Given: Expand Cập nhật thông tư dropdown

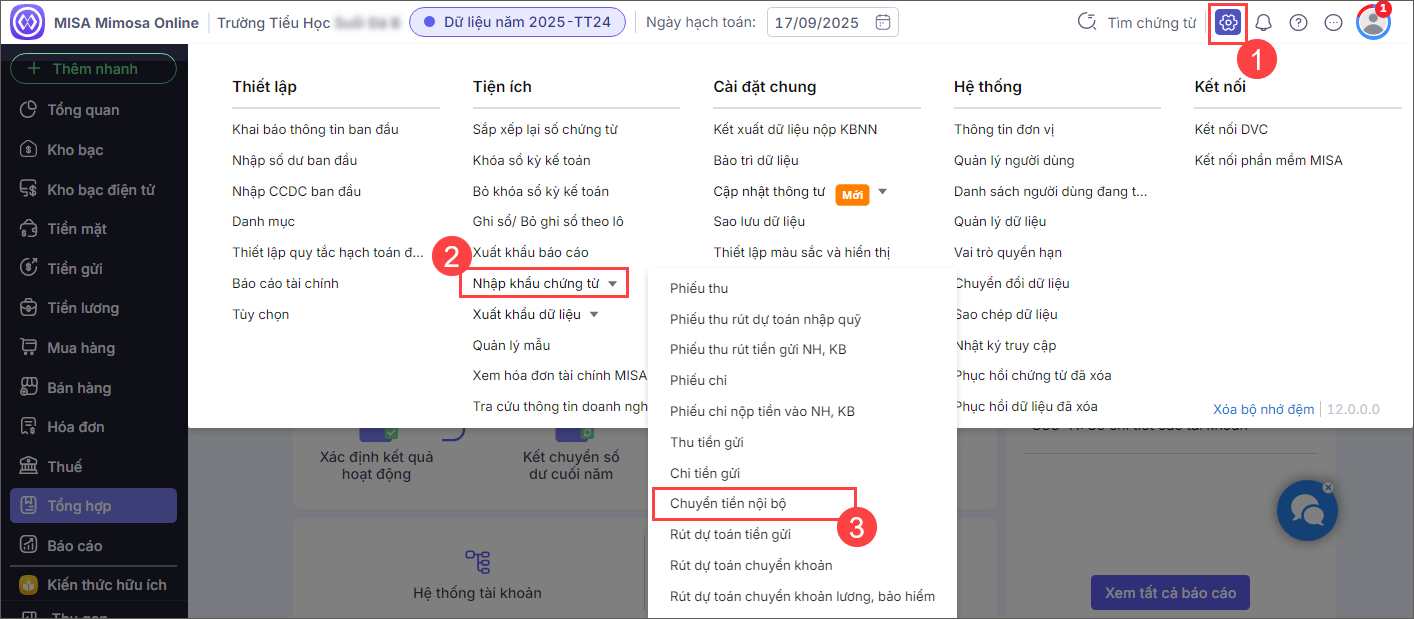Looking at the screenshot, I should pyautogui.click(x=882, y=192).
